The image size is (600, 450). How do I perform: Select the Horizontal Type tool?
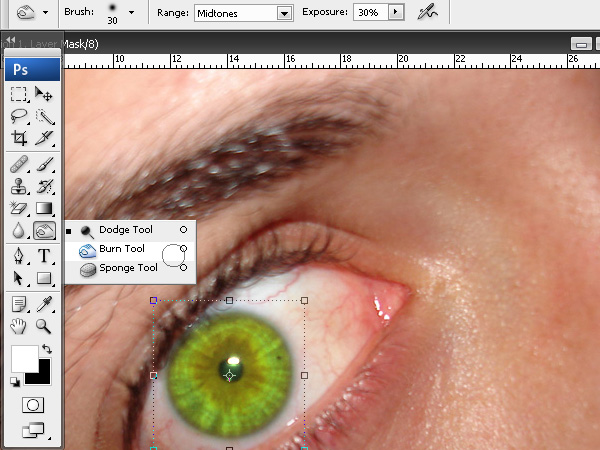click(x=44, y=255)
